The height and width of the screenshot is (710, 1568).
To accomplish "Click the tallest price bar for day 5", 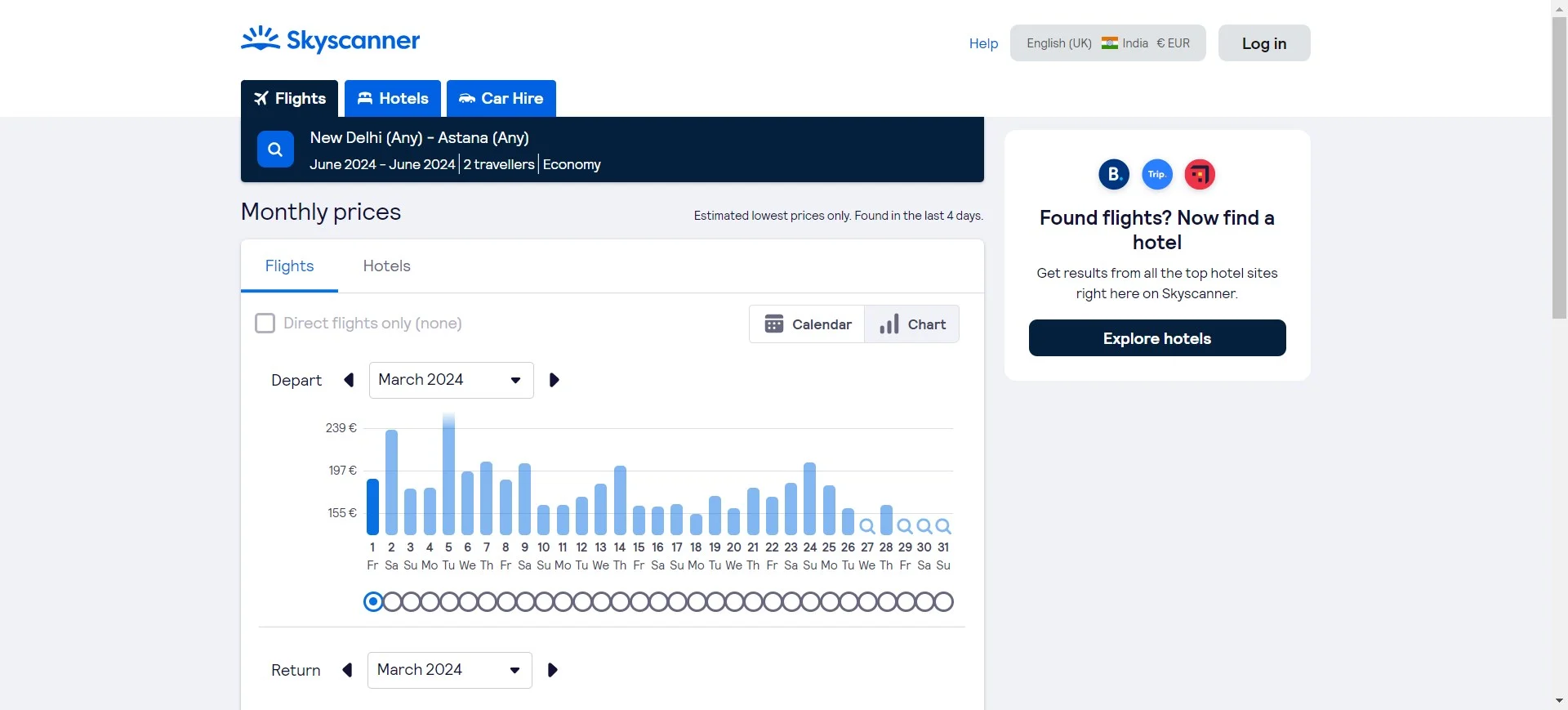I will (x=448, y=478).
